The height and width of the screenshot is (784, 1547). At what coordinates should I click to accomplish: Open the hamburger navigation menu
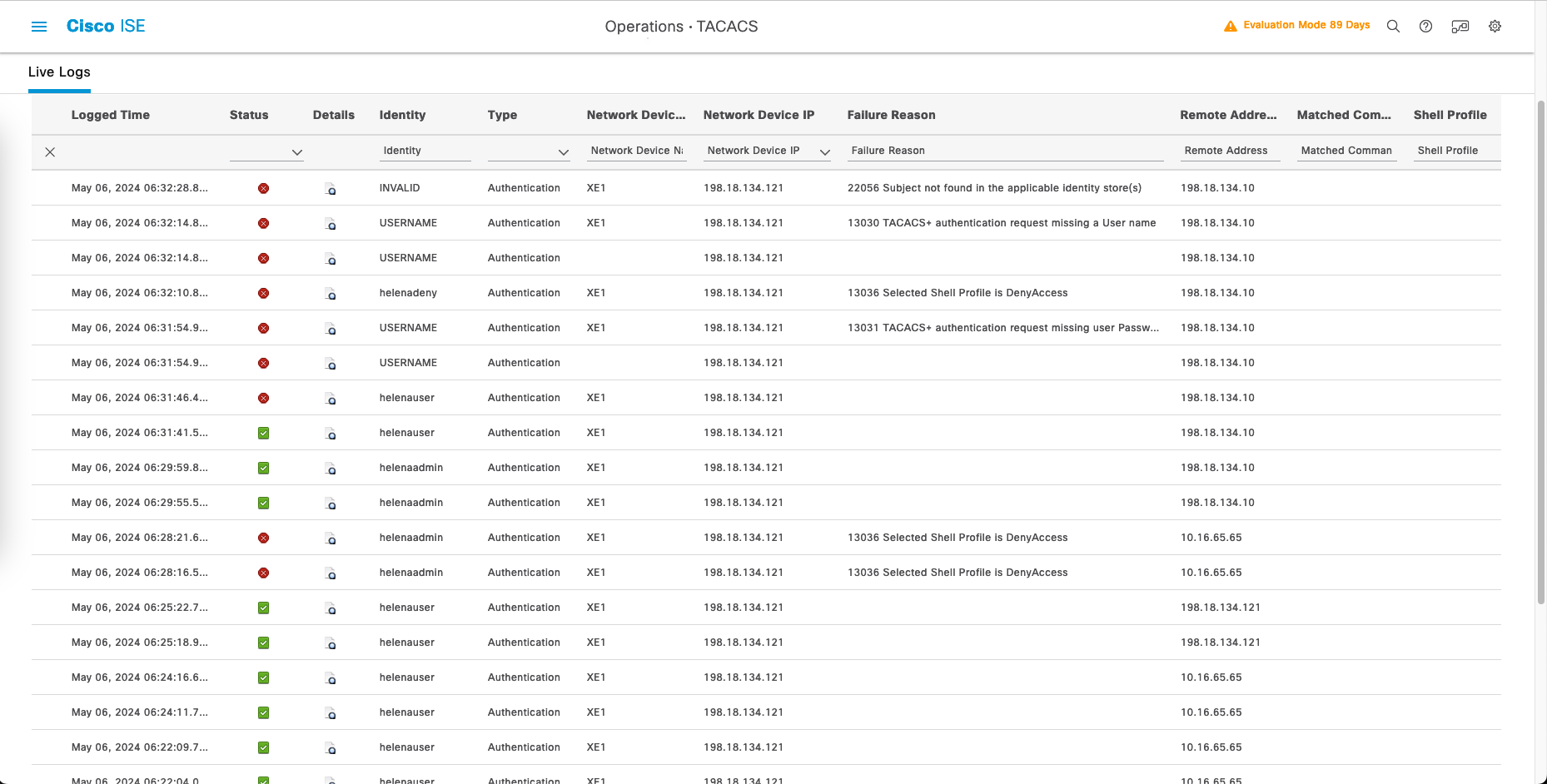tap(39, 27)
